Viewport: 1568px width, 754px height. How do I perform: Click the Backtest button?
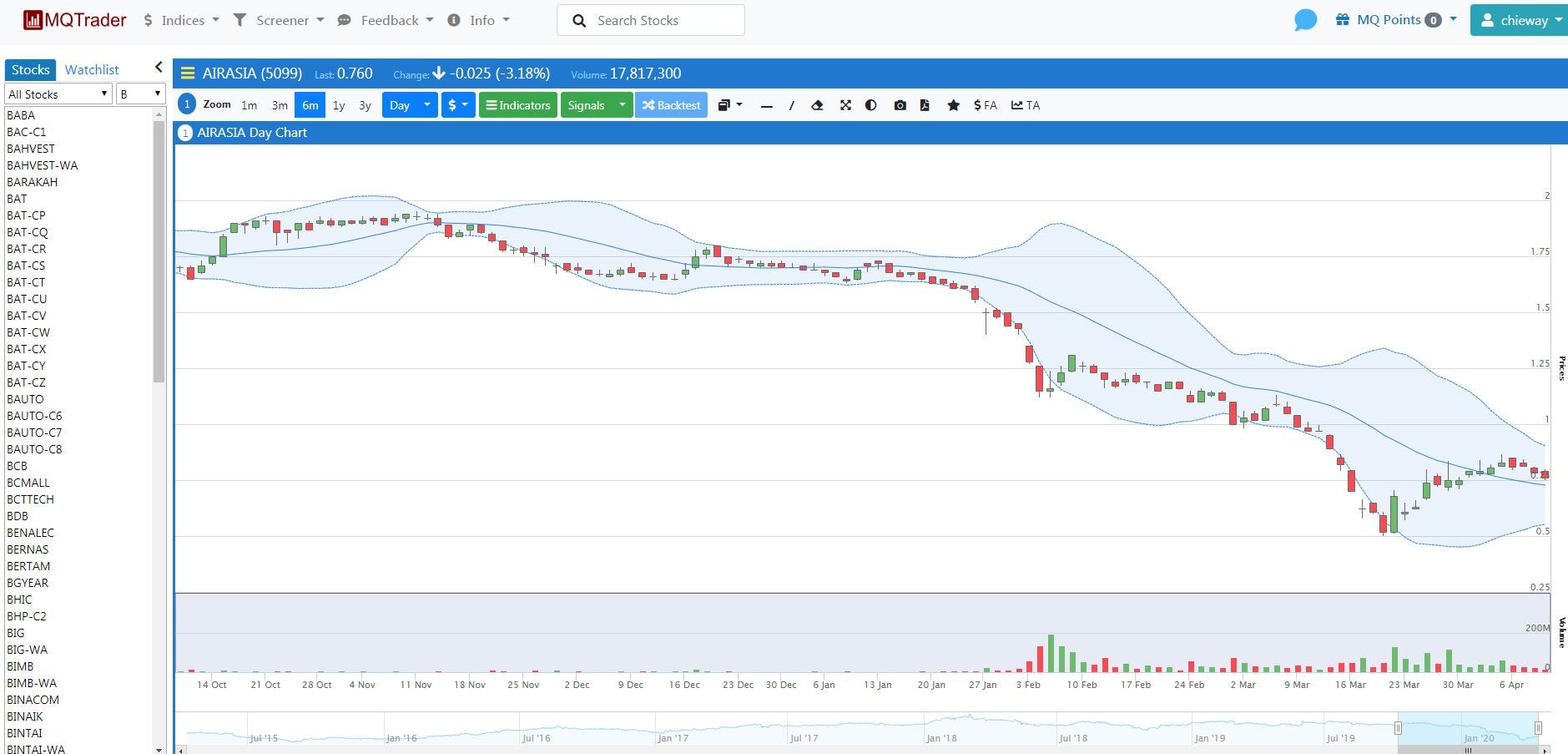tap(671, 105)
